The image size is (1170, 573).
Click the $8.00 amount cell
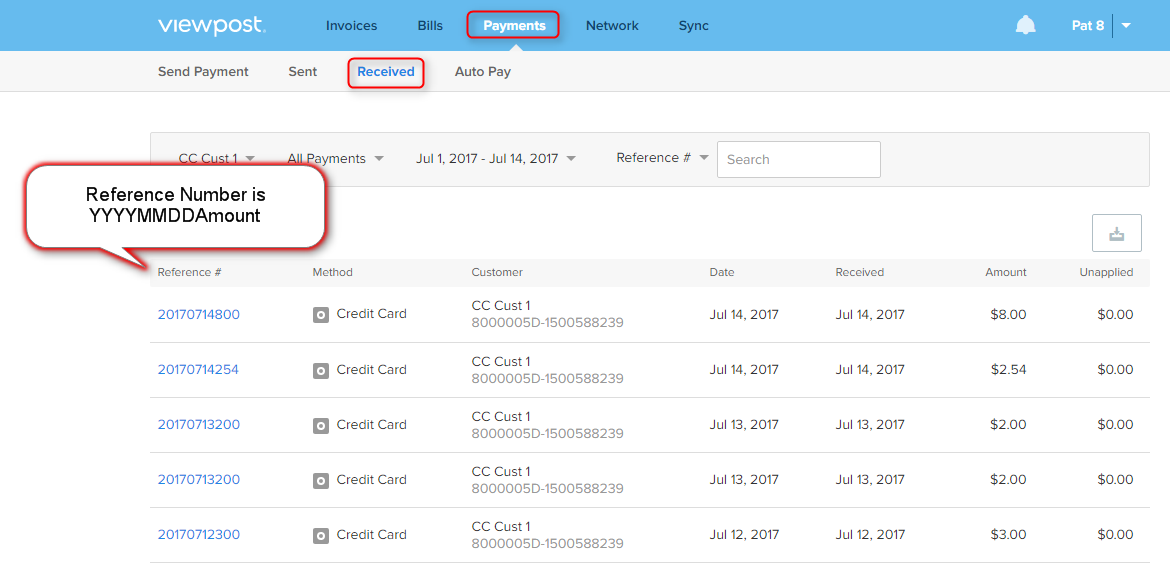(1008, 315)
